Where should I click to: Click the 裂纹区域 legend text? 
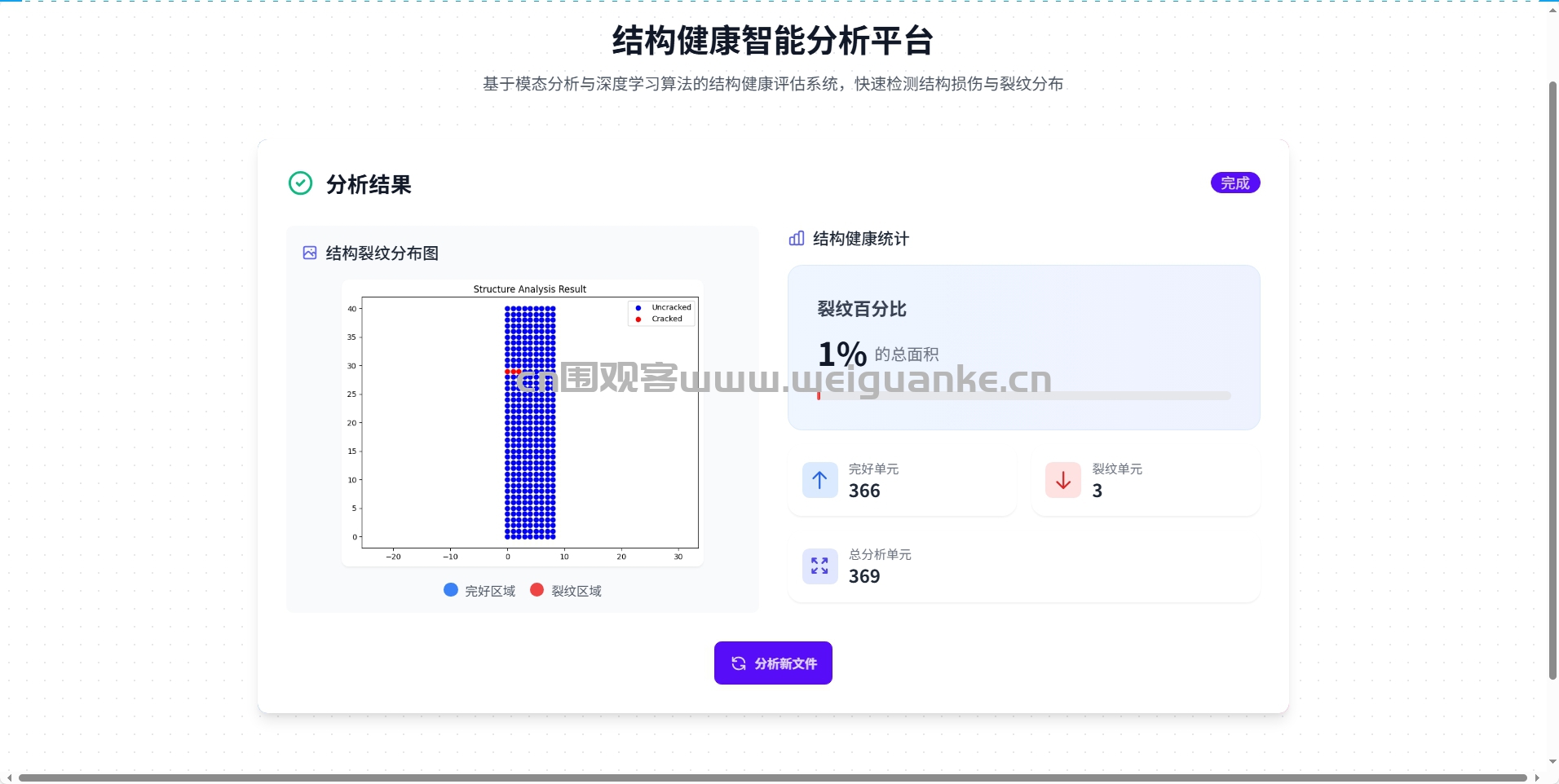576,591
